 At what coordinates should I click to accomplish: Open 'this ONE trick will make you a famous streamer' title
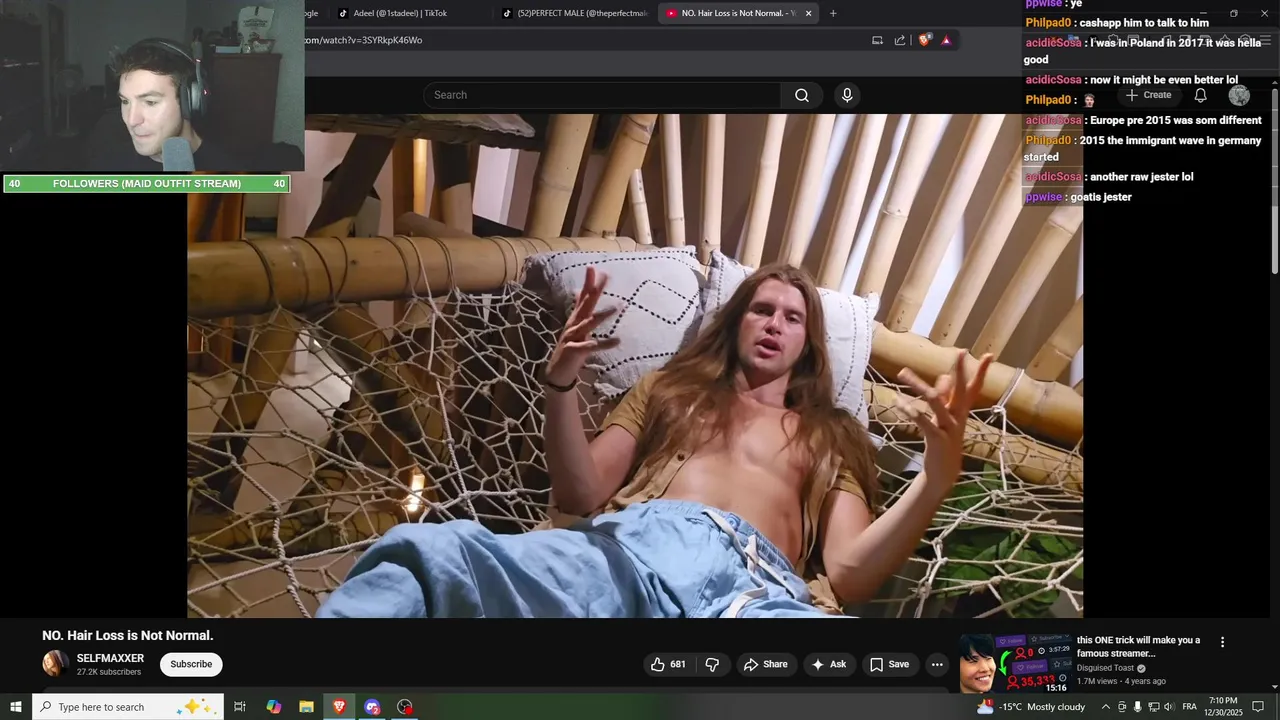(x=1138, y=647)
